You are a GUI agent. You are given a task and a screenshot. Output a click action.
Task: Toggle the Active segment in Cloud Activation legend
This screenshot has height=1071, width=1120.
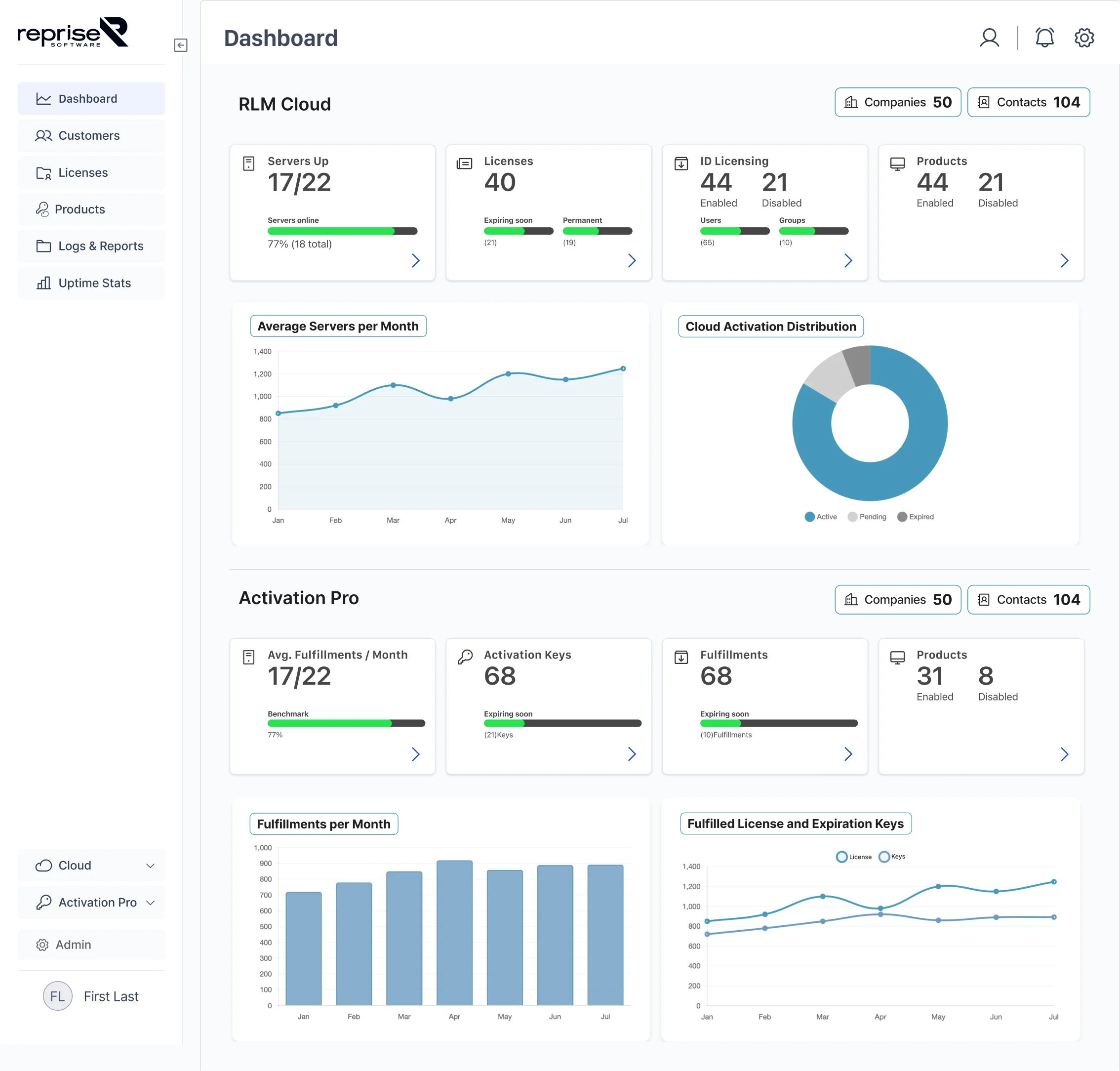pos(820,517)
